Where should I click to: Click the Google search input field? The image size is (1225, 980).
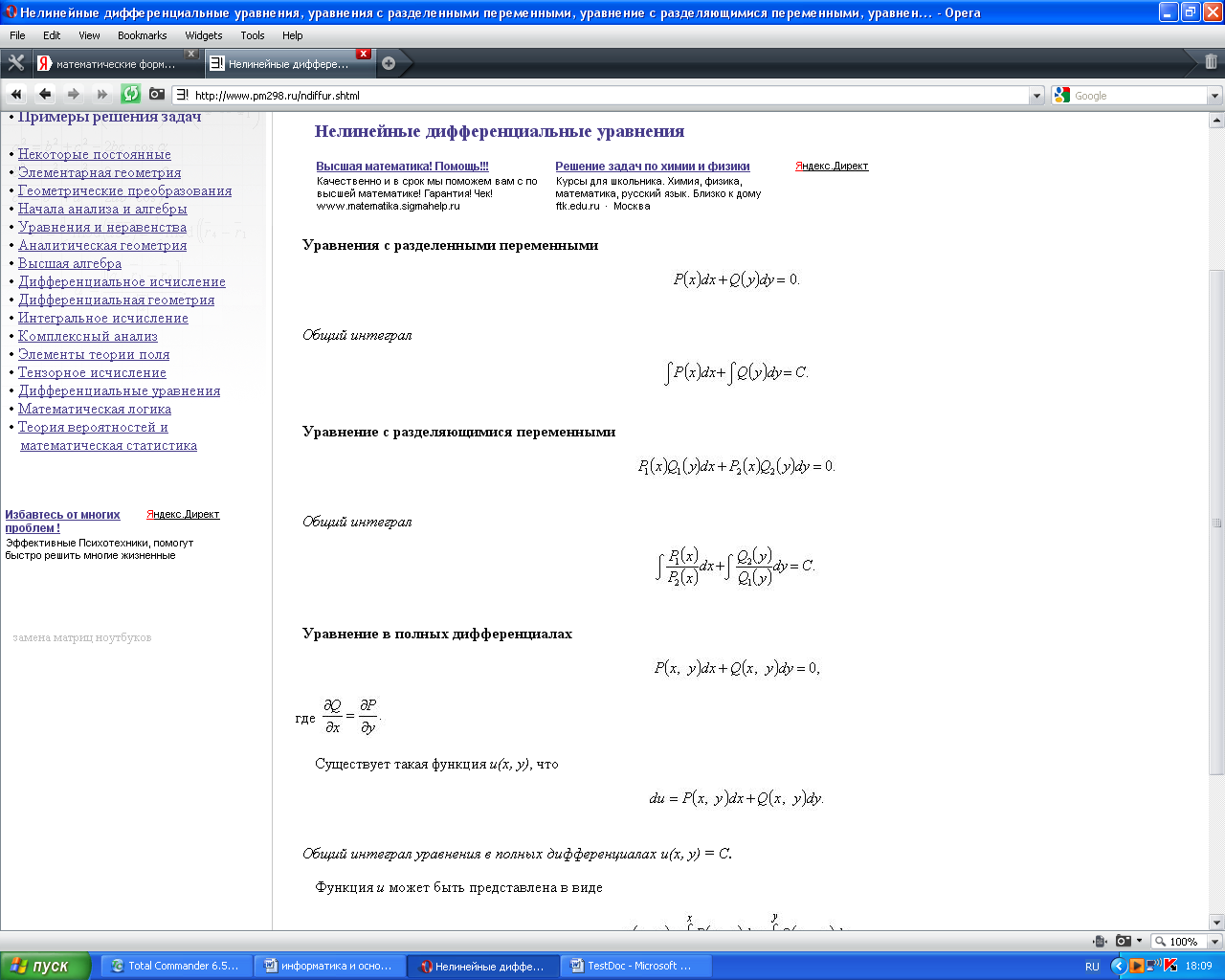click(1139, 96)
